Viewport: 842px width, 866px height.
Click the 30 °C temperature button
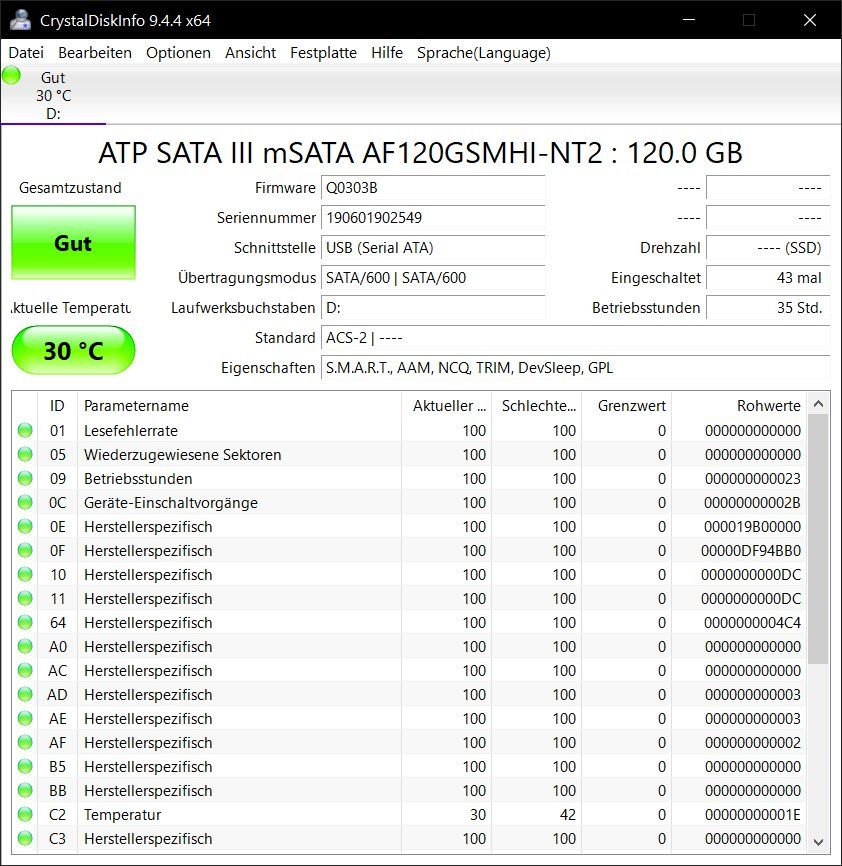pyautogui.click(x=73, y=350)
